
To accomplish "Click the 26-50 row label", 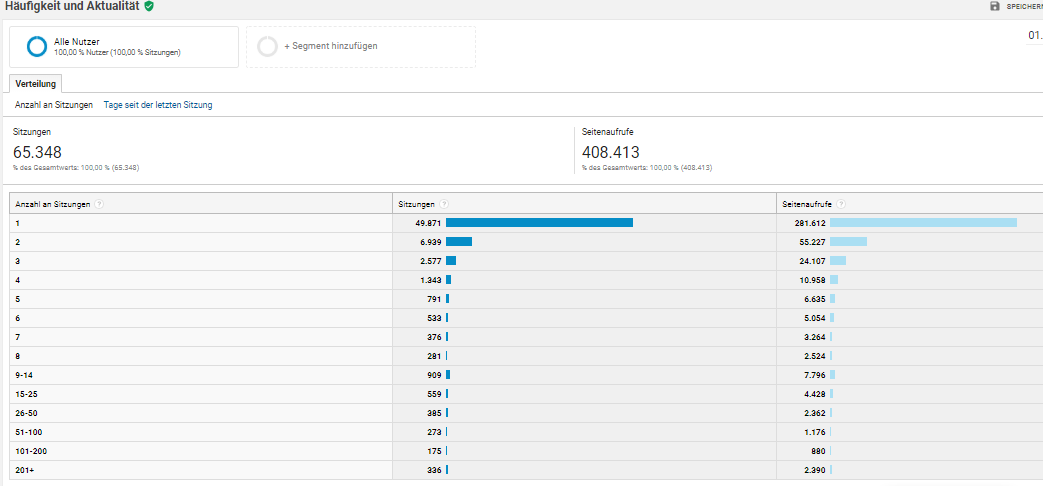I will (x=27, y=413).
